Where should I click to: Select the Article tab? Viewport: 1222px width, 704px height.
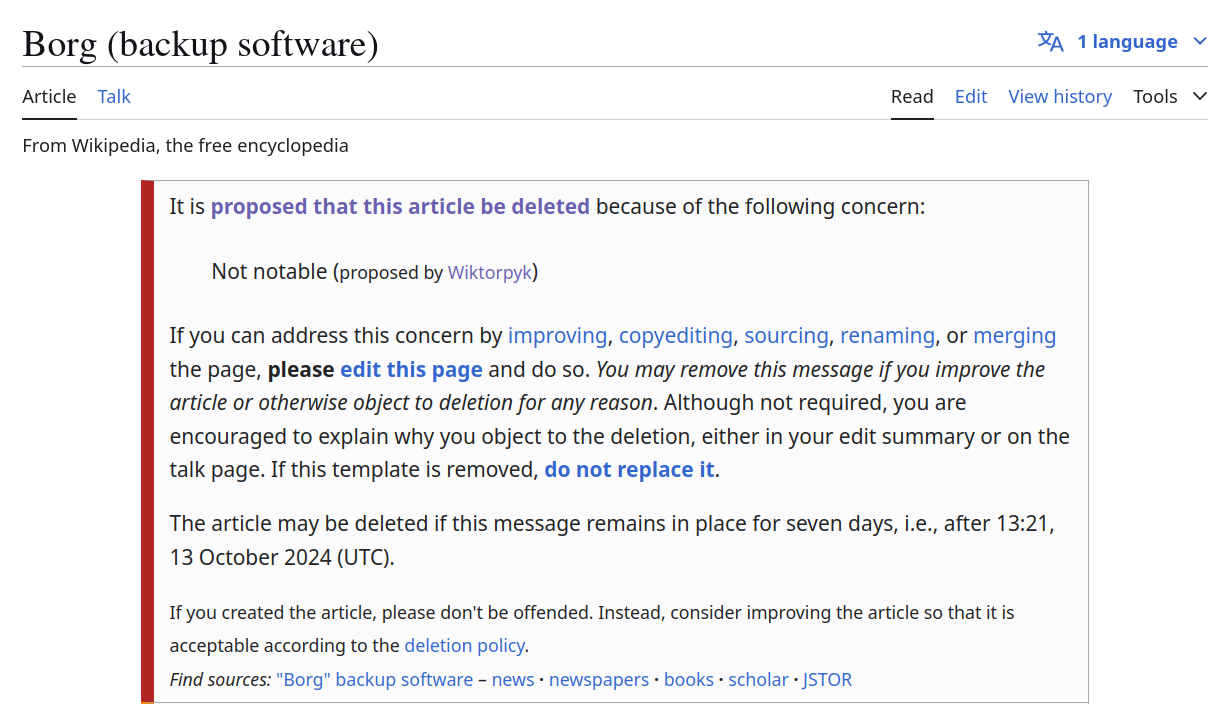point(49,97)
